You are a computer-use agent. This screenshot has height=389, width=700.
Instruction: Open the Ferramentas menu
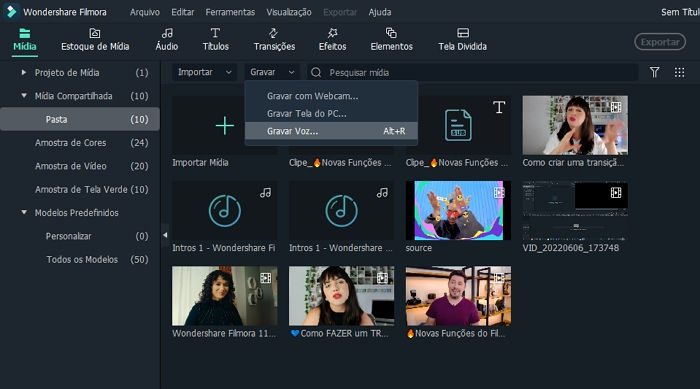230,12
